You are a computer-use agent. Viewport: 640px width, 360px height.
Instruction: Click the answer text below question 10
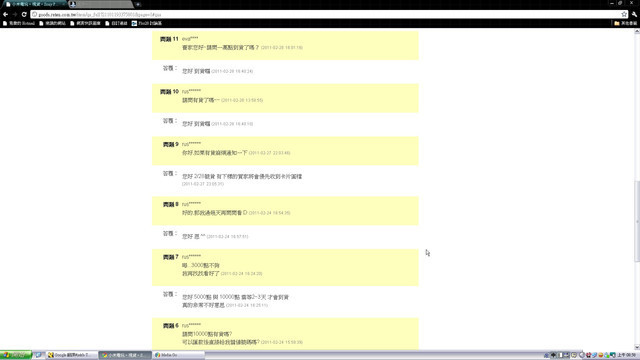(196, 124)
